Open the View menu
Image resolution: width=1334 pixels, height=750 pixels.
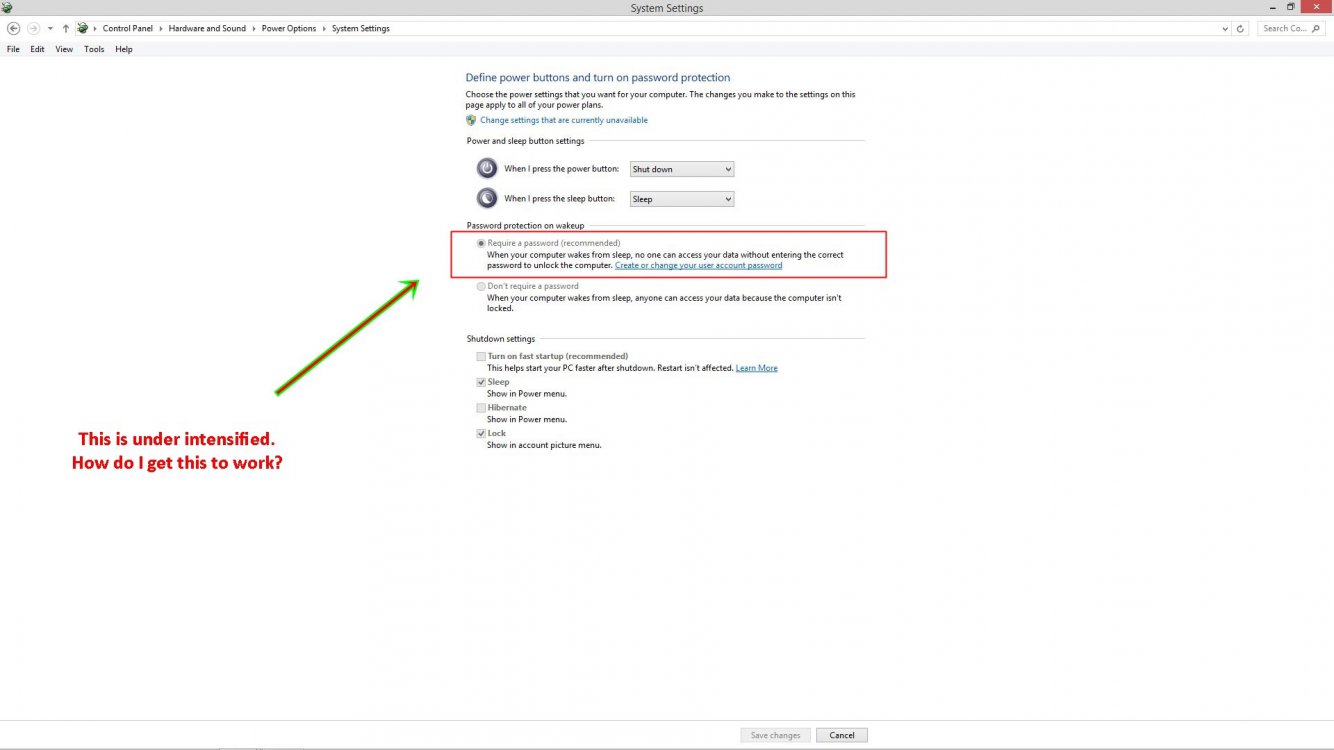(x=64, y=49)
